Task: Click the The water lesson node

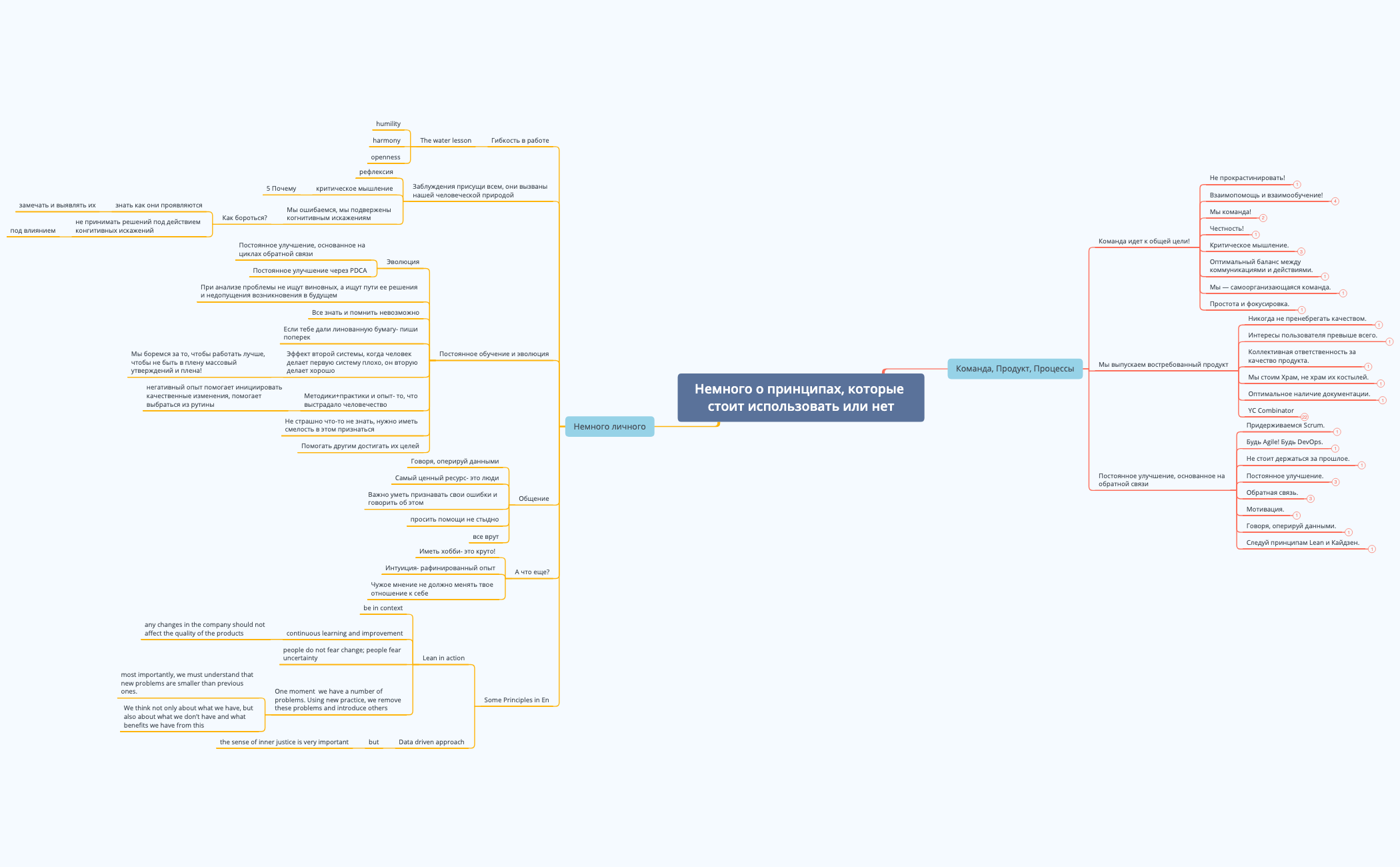Action: pos(445,140)
